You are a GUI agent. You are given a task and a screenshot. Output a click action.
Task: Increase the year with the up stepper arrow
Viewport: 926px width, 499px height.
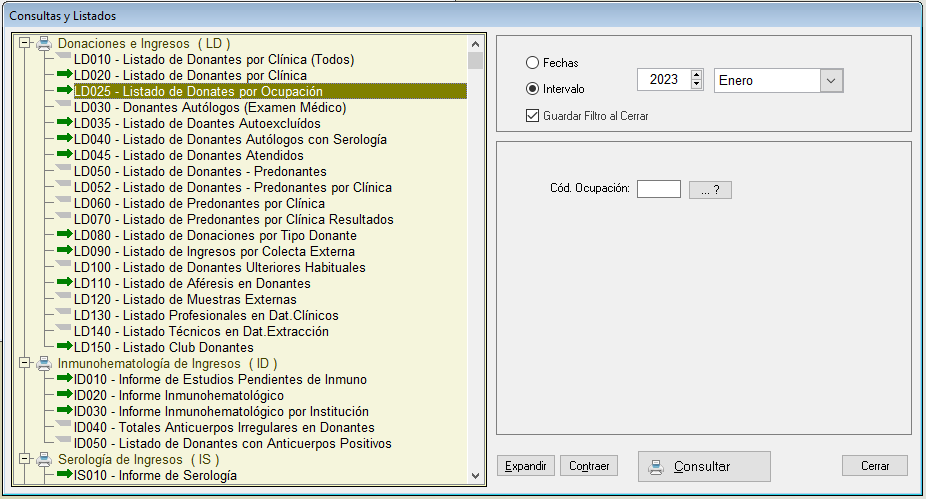(x=696, y=75)
